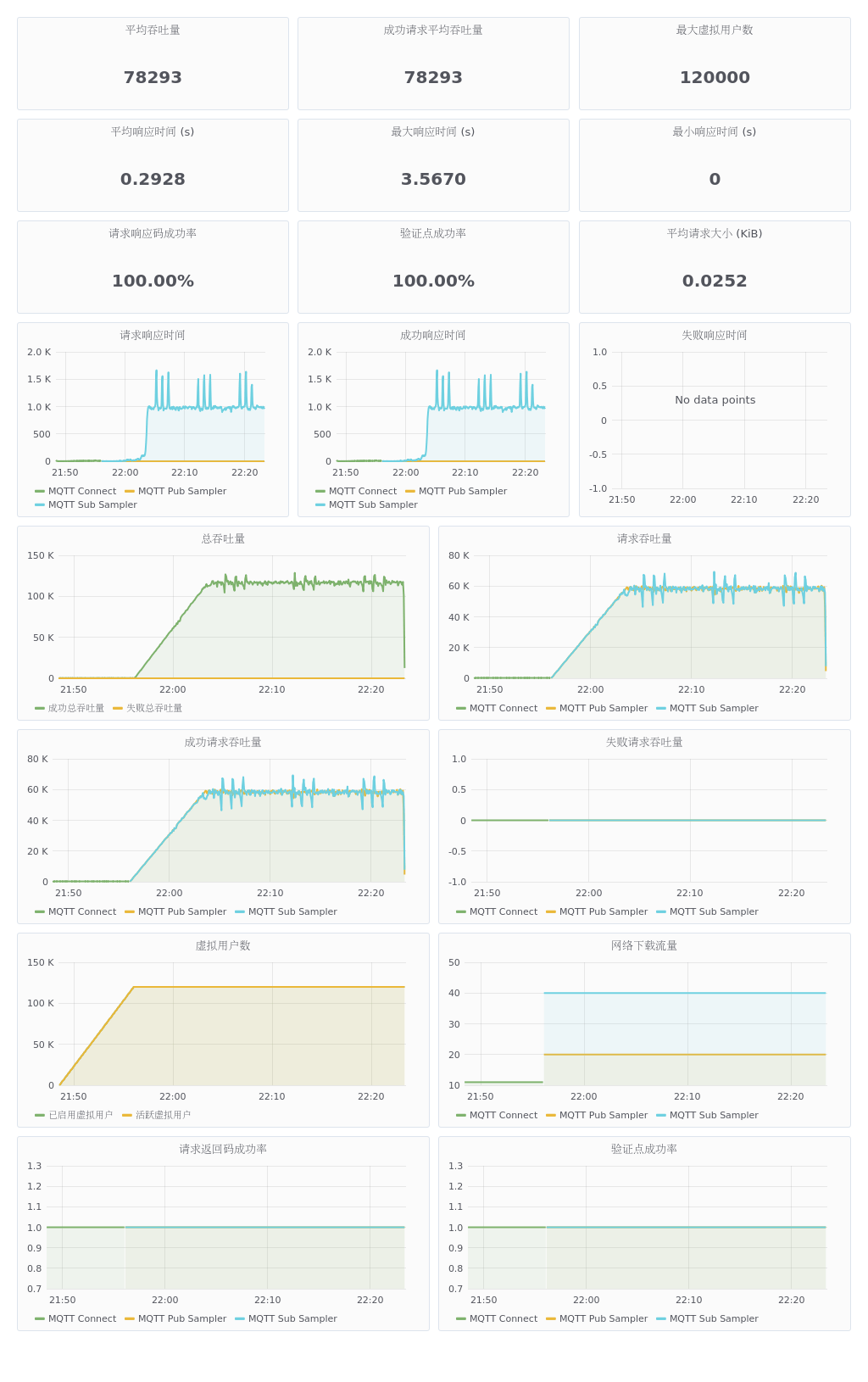Toggle 失败总吞吐量 series in the legend
Screen dimensions: 868x1382
(x=154, y=708)
